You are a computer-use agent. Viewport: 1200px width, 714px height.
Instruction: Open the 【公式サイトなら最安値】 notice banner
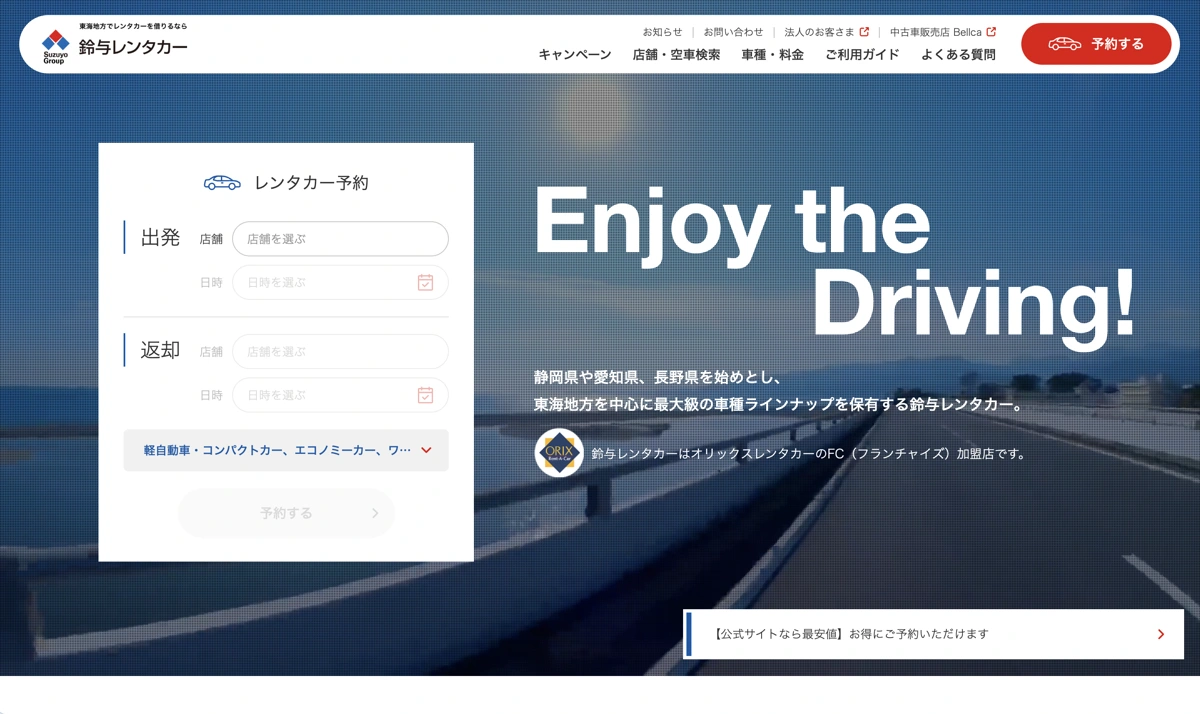click(934, 634)
